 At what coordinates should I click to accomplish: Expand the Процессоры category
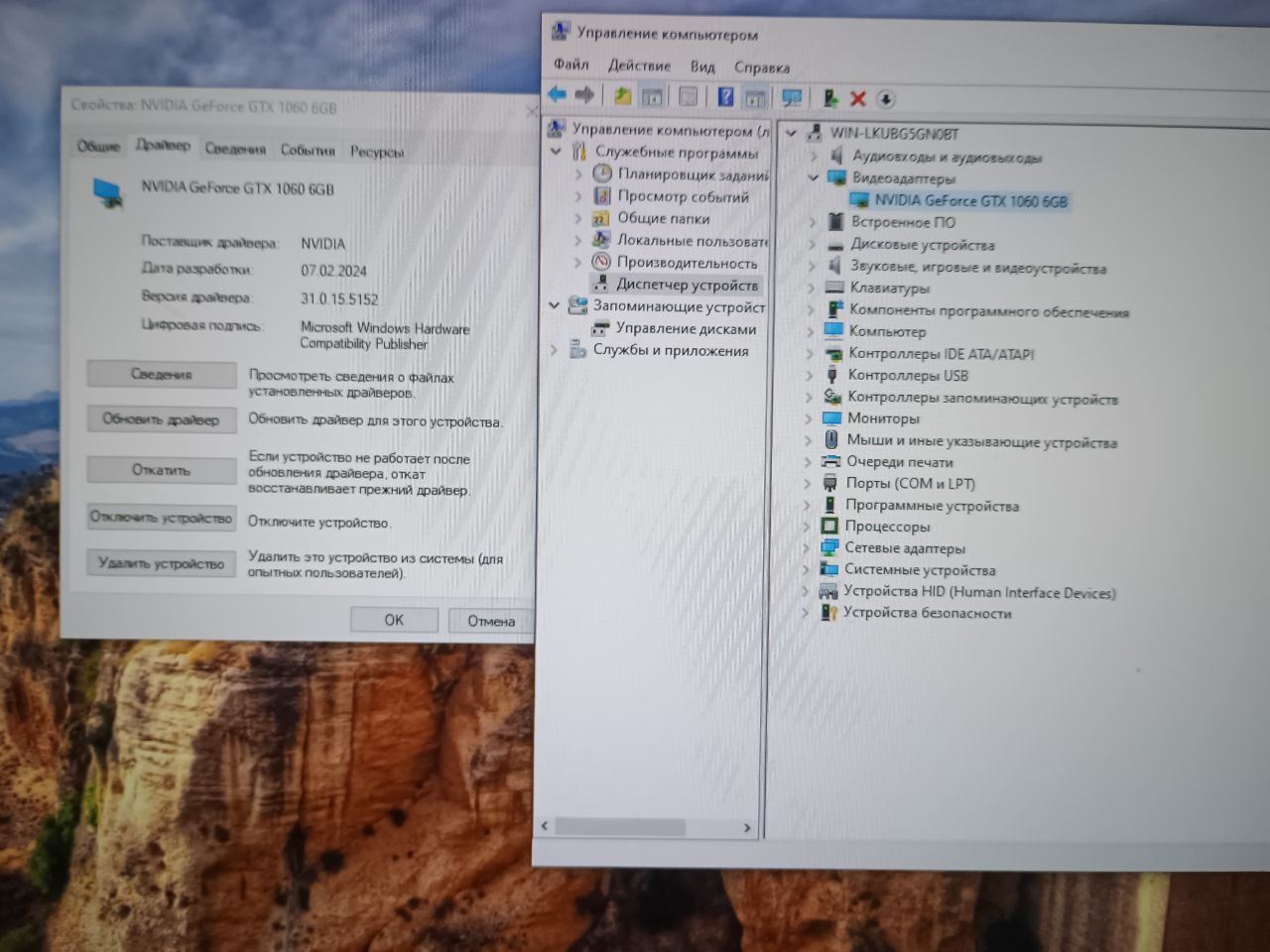[807, 526]
